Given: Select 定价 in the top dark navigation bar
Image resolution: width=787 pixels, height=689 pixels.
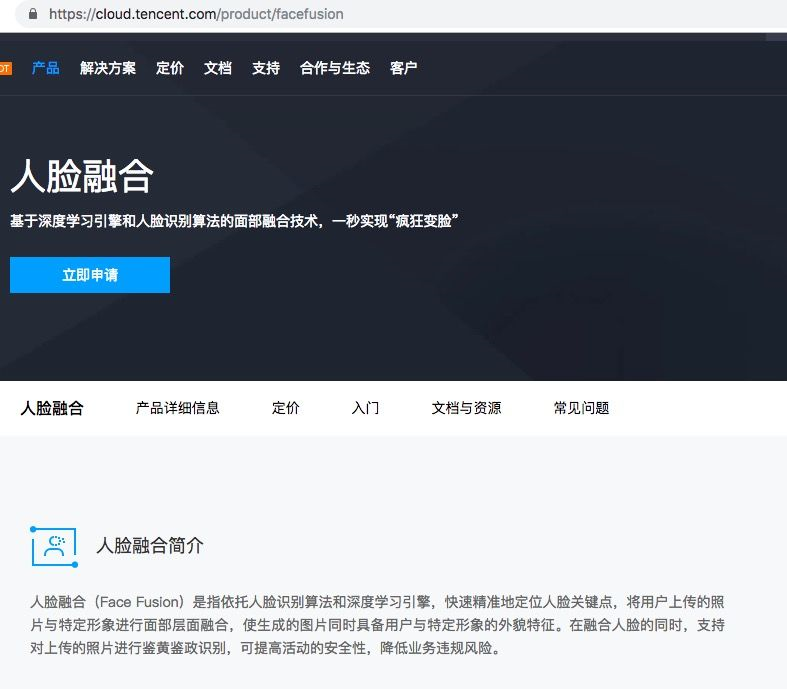Looking at the screenshot, I should 170,68.
